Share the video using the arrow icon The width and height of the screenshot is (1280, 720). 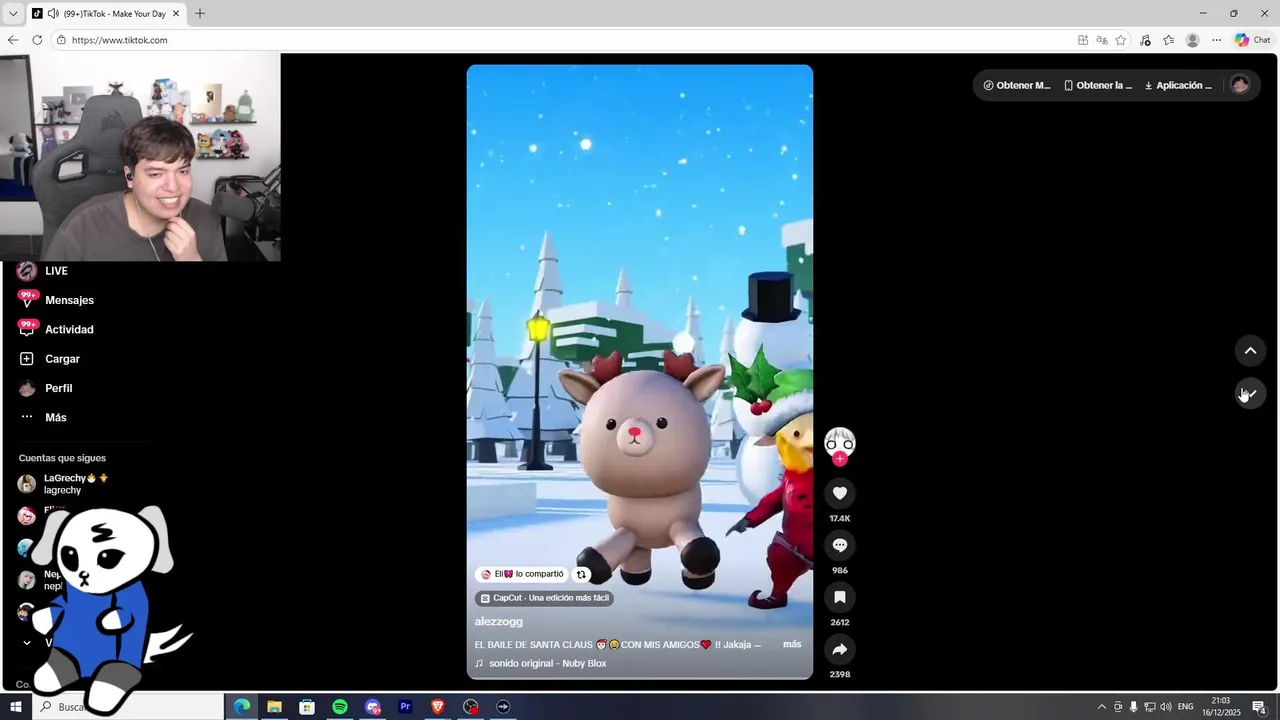(840, 649)
